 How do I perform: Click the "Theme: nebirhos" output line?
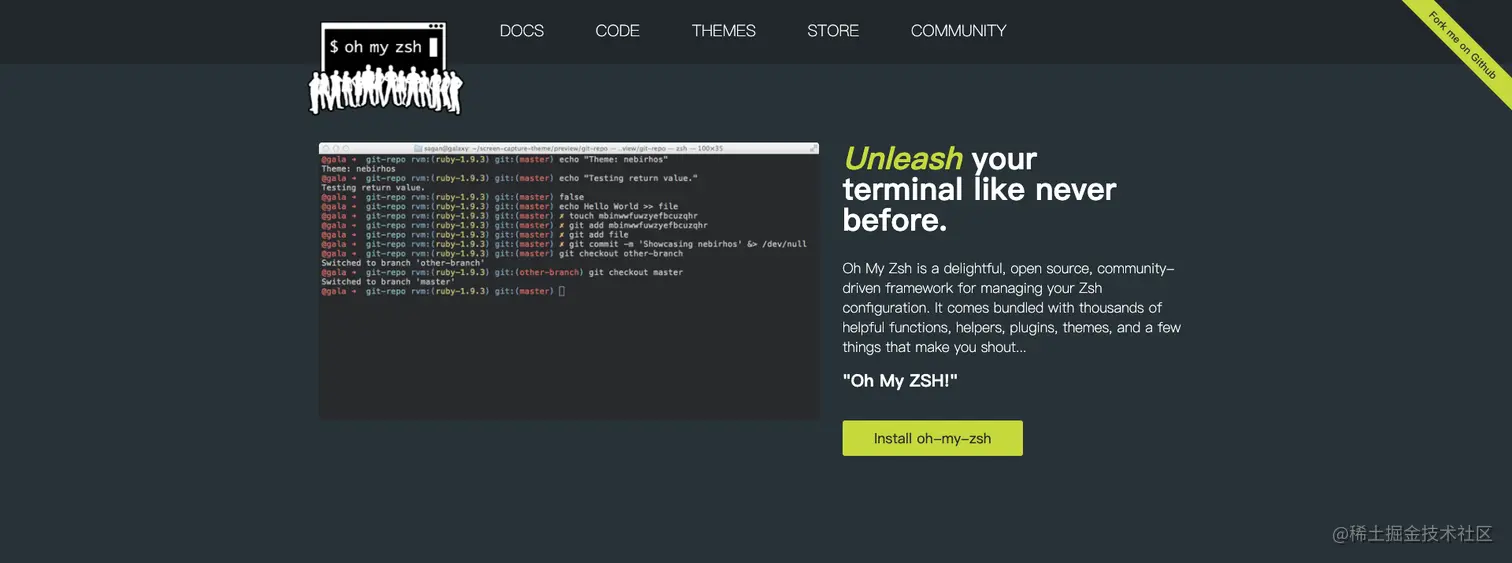[358, 169]
